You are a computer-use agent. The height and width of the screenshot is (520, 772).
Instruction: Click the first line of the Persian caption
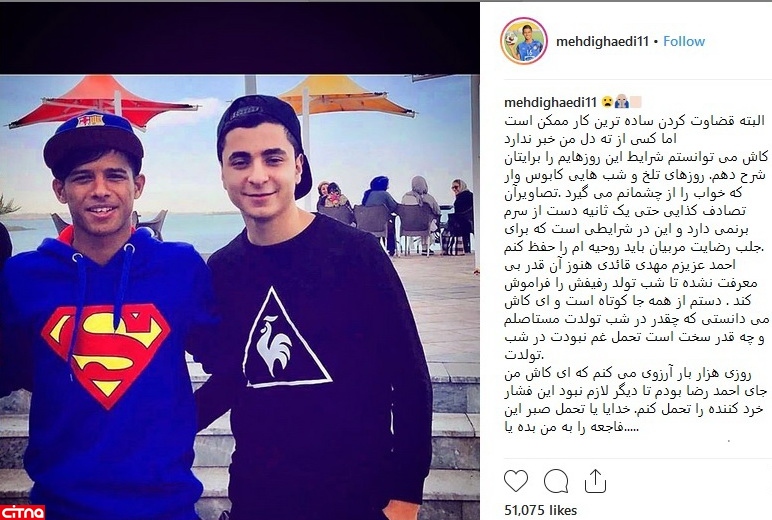coord(635,121)
